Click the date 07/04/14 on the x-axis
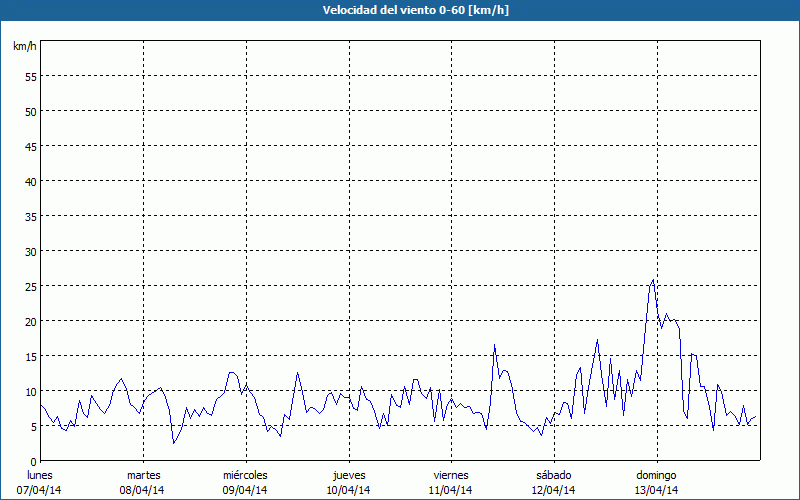Viewport: 800px width, 500px height. click(x=40, y=490)
